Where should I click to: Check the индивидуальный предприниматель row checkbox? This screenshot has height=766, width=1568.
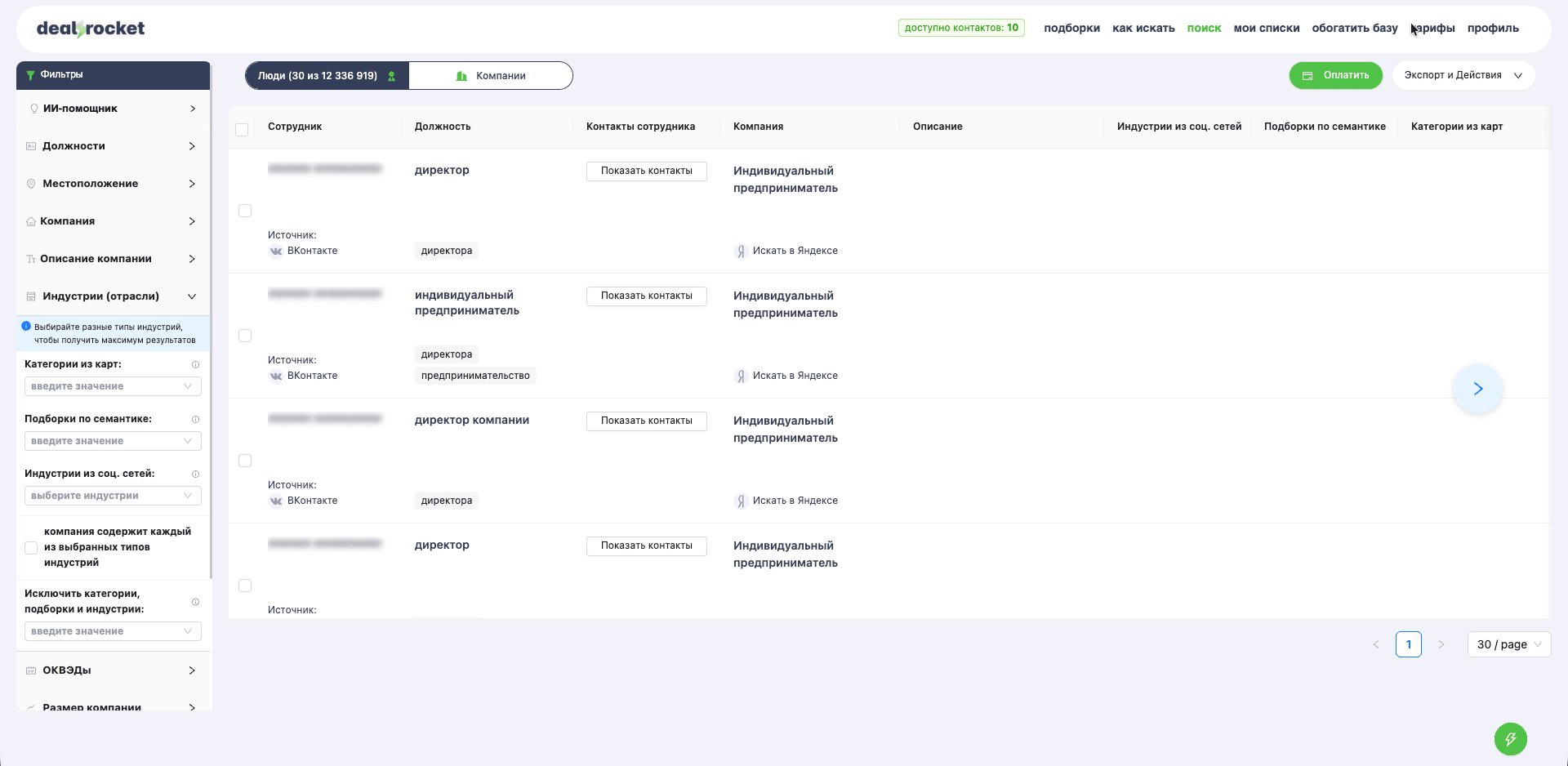[x=245, y=336]
